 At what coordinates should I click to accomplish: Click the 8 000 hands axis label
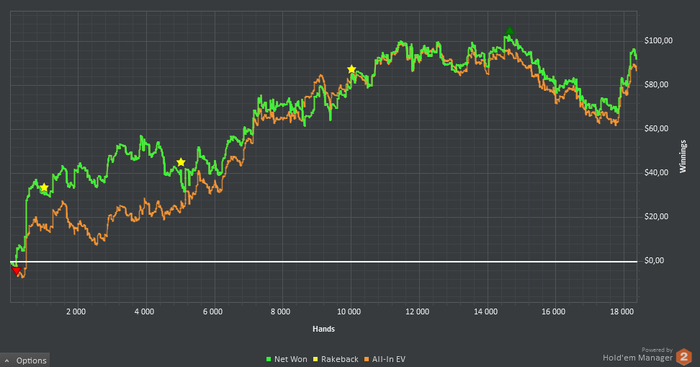click(281, 312)
